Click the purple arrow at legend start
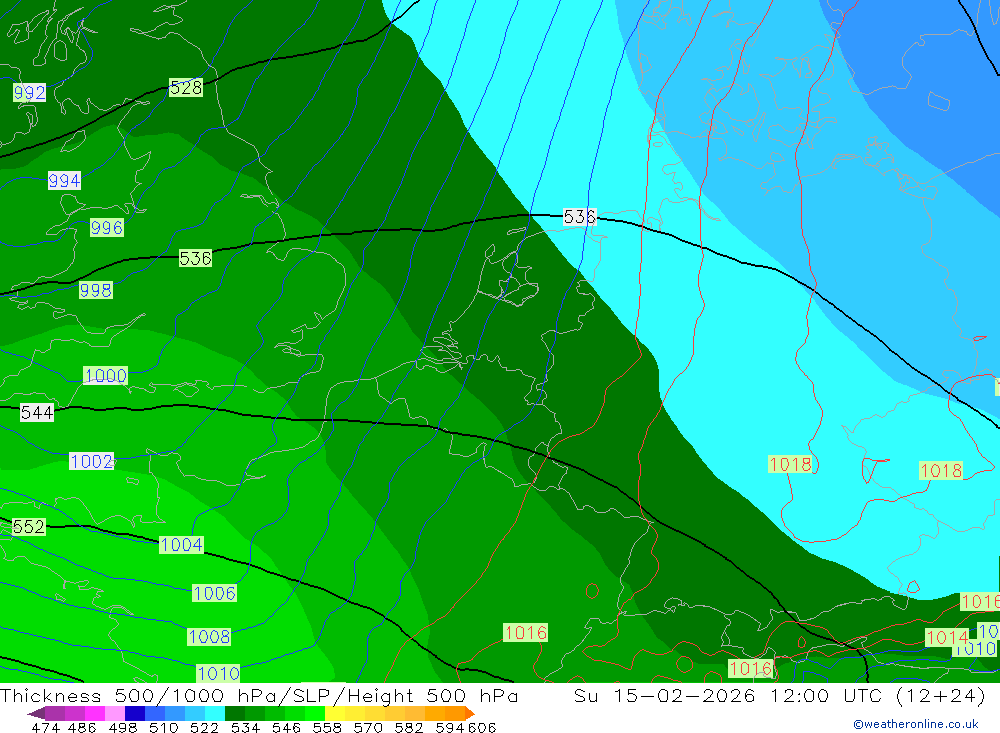 click(x=36, y=713)
